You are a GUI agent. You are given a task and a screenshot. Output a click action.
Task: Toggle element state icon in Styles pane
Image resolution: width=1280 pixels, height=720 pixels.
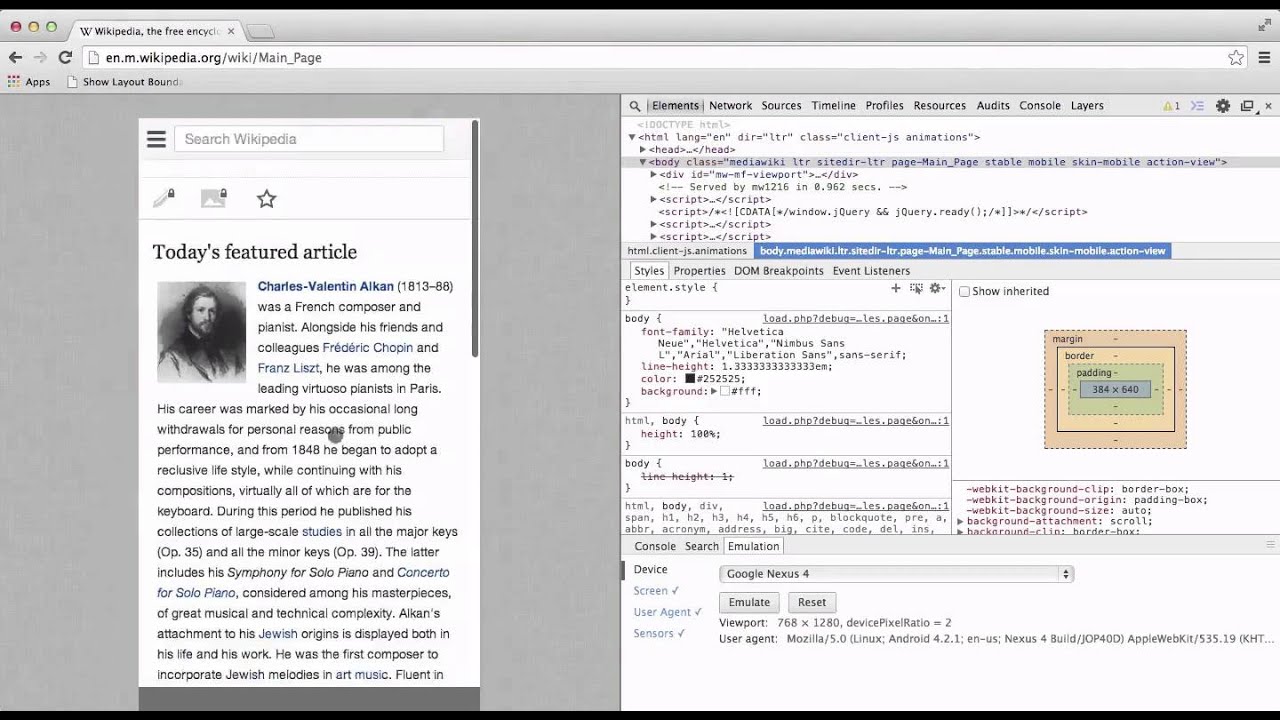pyautogui.click(x=916, y=288)
